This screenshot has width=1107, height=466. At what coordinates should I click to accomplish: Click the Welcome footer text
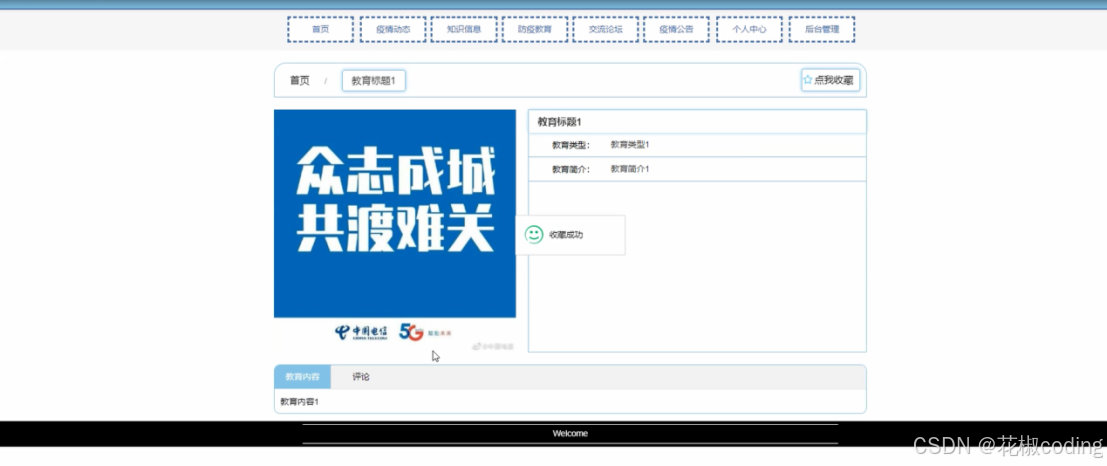tap(570, 434)
